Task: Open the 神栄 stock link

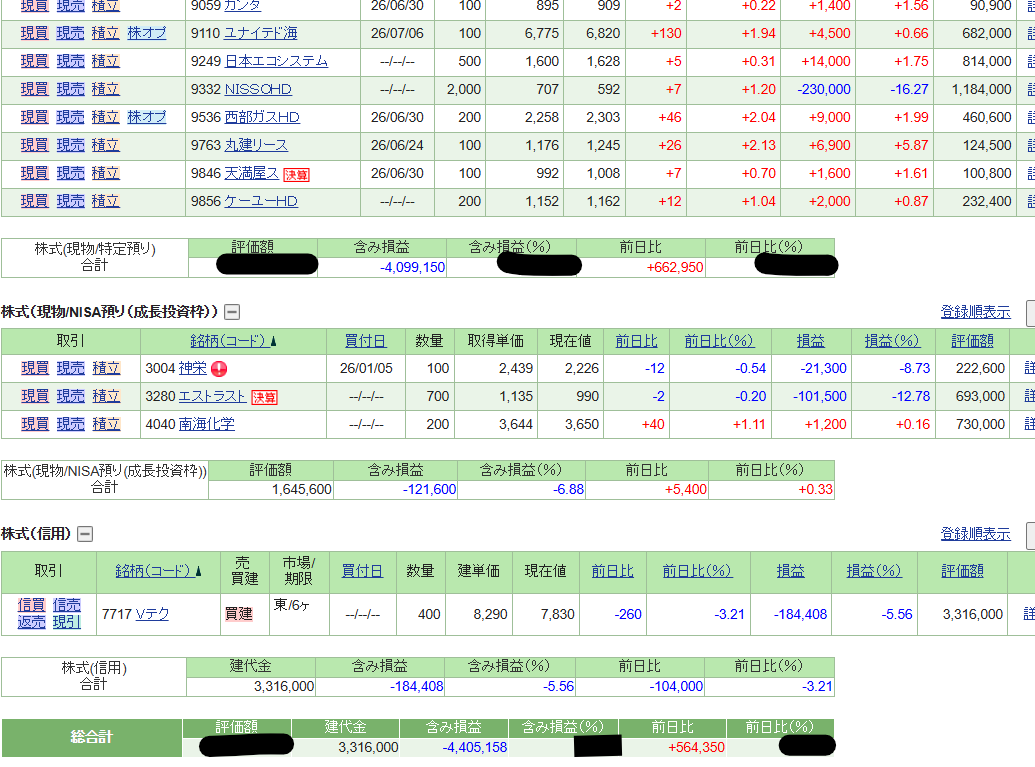Action: tap(193, 368)
